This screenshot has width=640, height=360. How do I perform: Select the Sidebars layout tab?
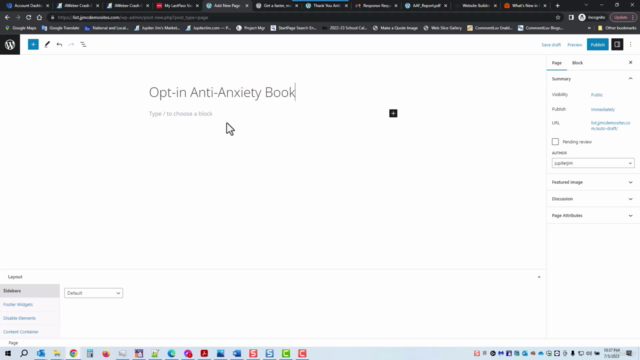[x=30, y=291]
